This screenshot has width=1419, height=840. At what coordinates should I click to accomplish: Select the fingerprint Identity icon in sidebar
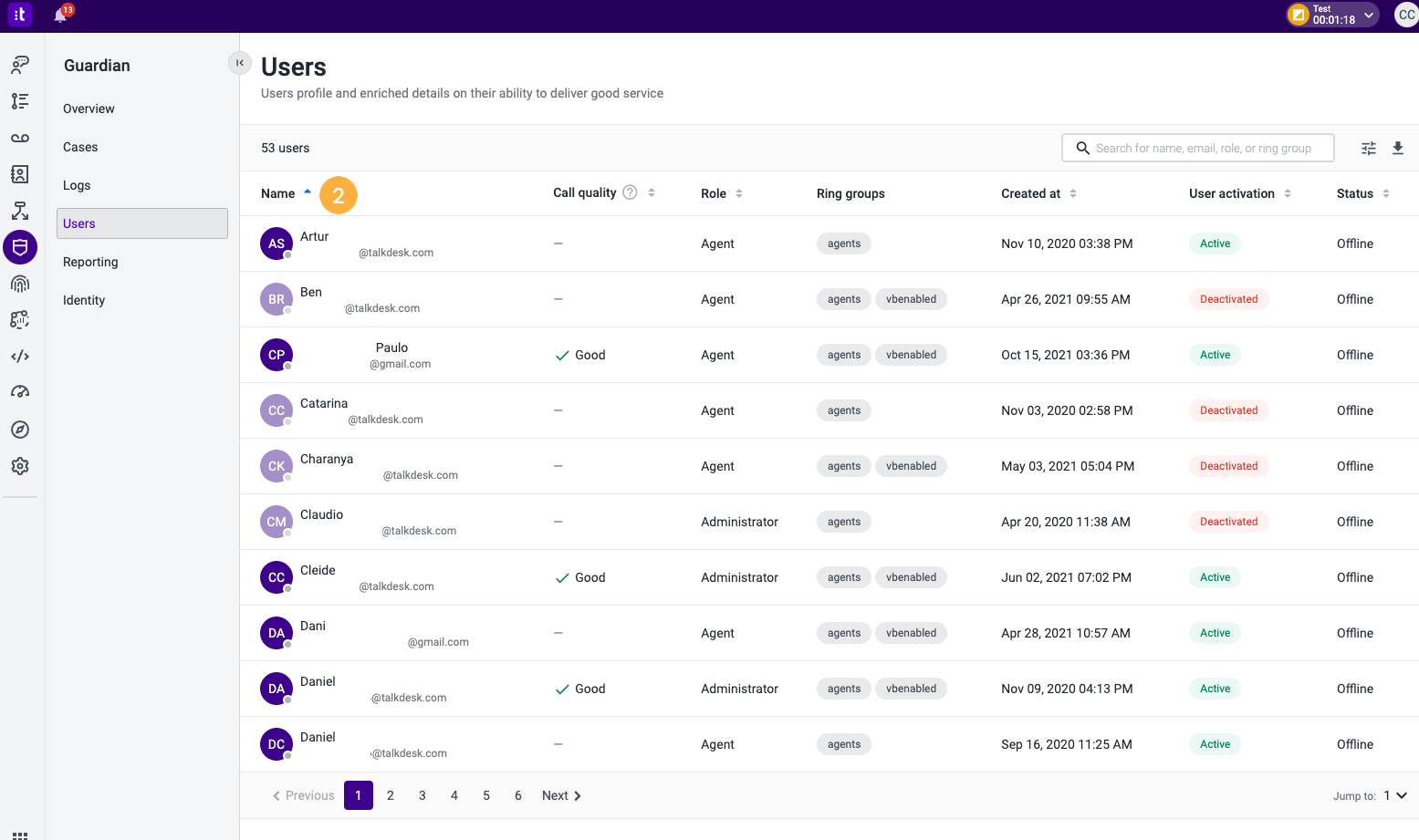click(x=20, y=284)
